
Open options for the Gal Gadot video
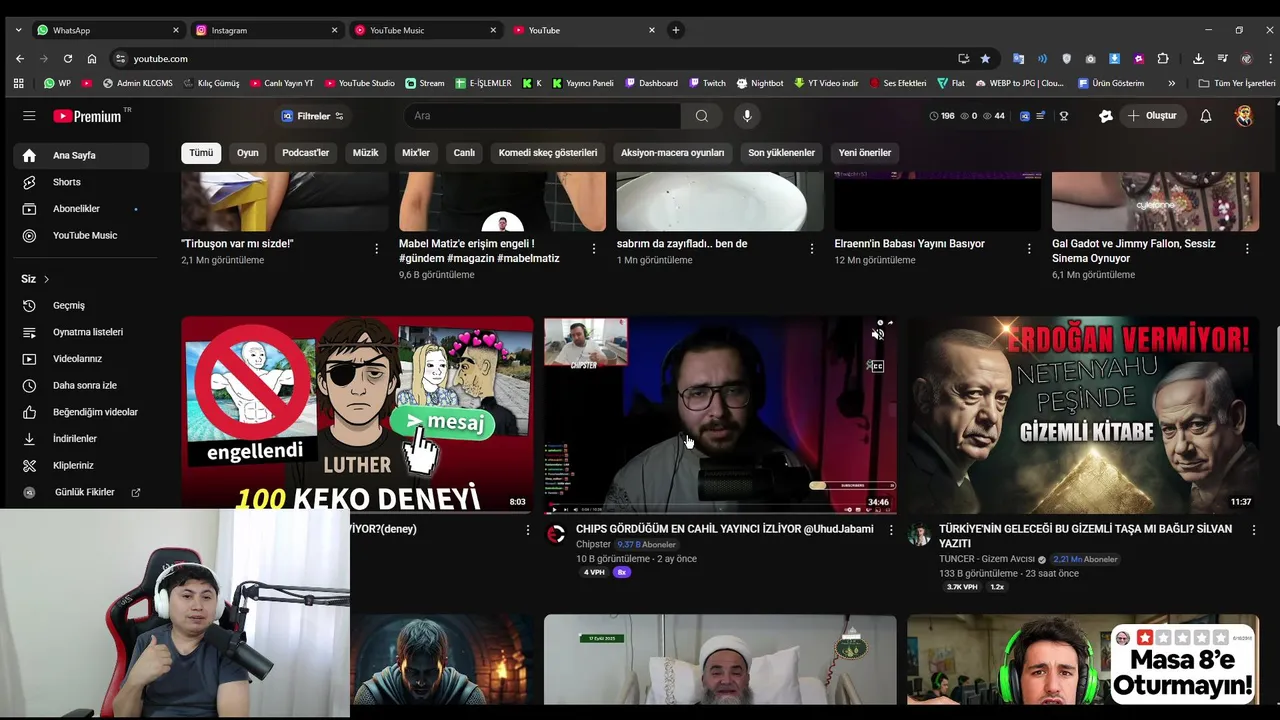point(1247,249)
